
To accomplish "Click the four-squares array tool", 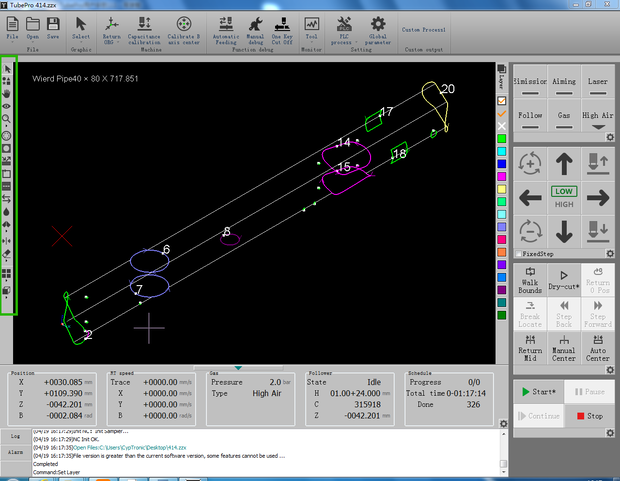I will coord(6,274).
